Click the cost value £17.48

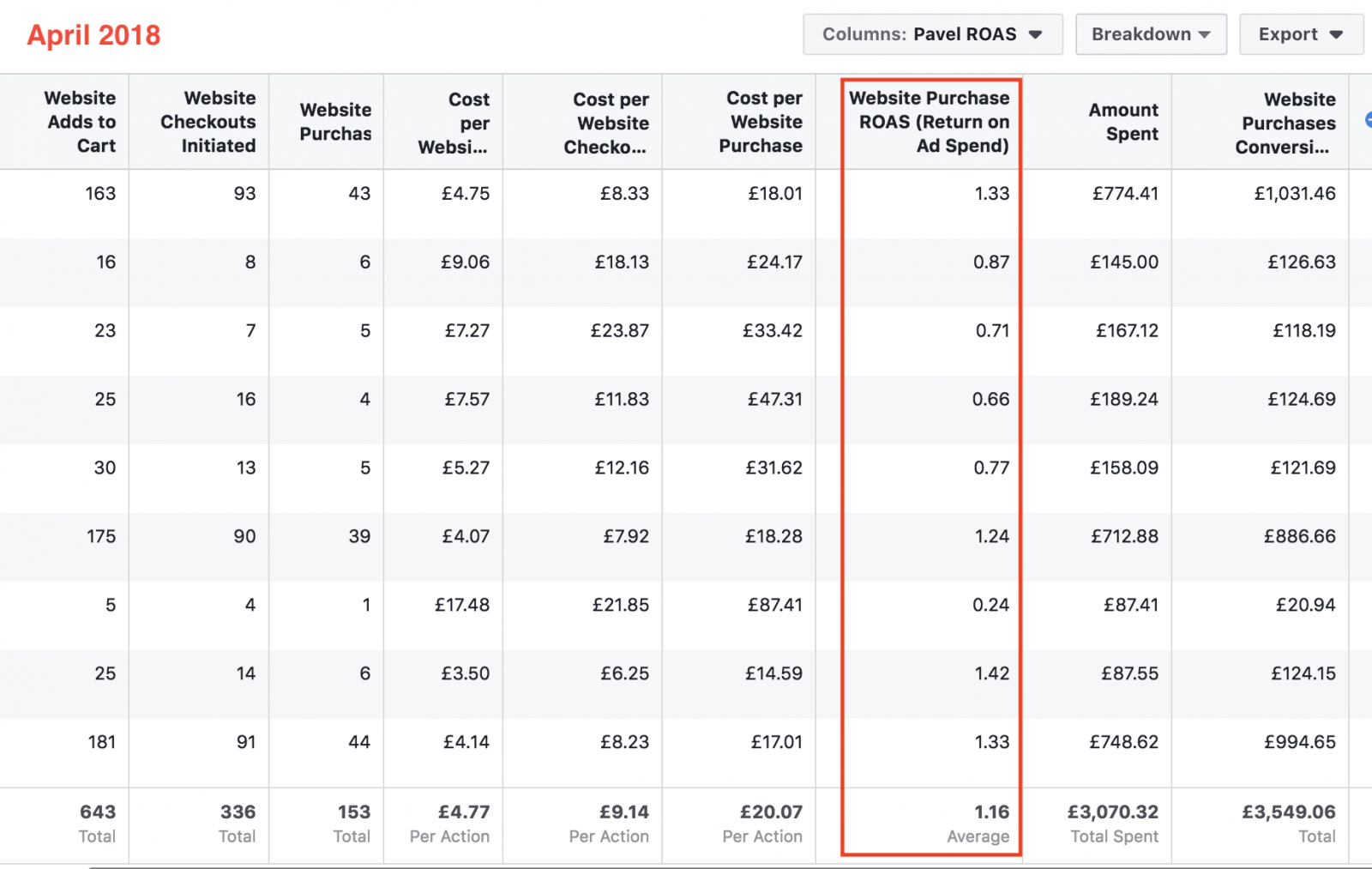pyautogui.click(x=462, y=606)
